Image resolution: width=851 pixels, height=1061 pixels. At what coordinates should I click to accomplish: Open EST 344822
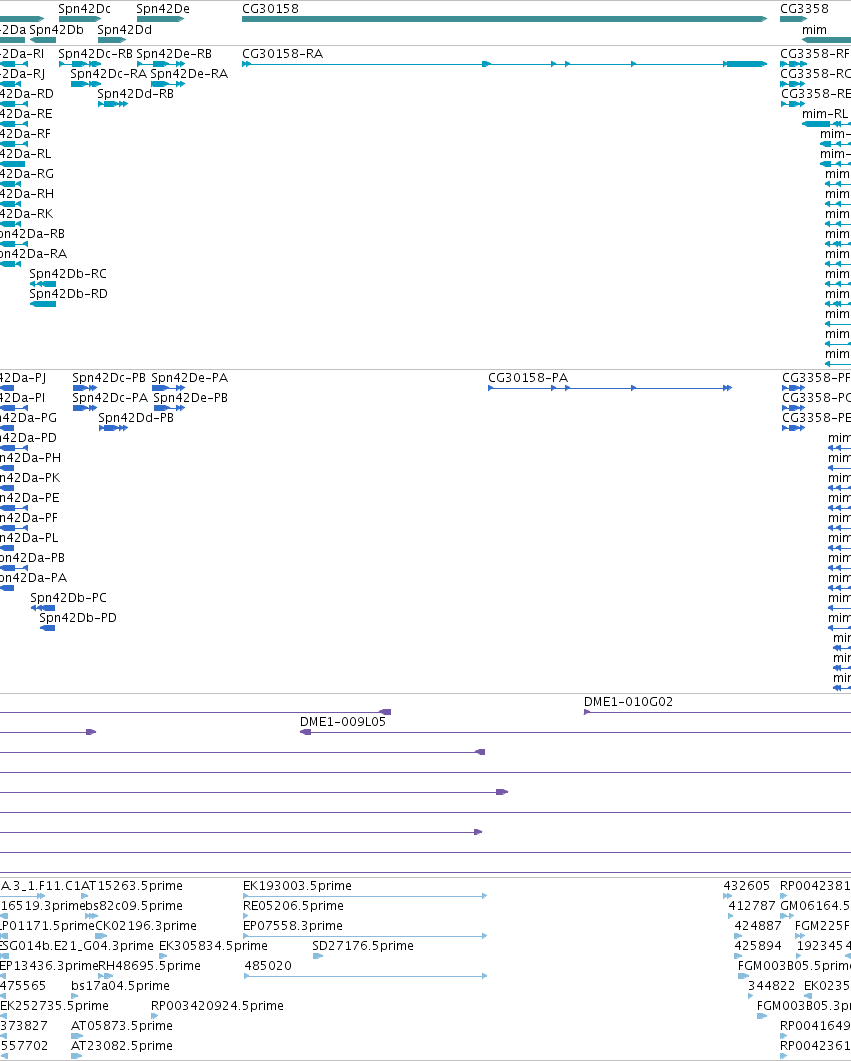[772, 986]
